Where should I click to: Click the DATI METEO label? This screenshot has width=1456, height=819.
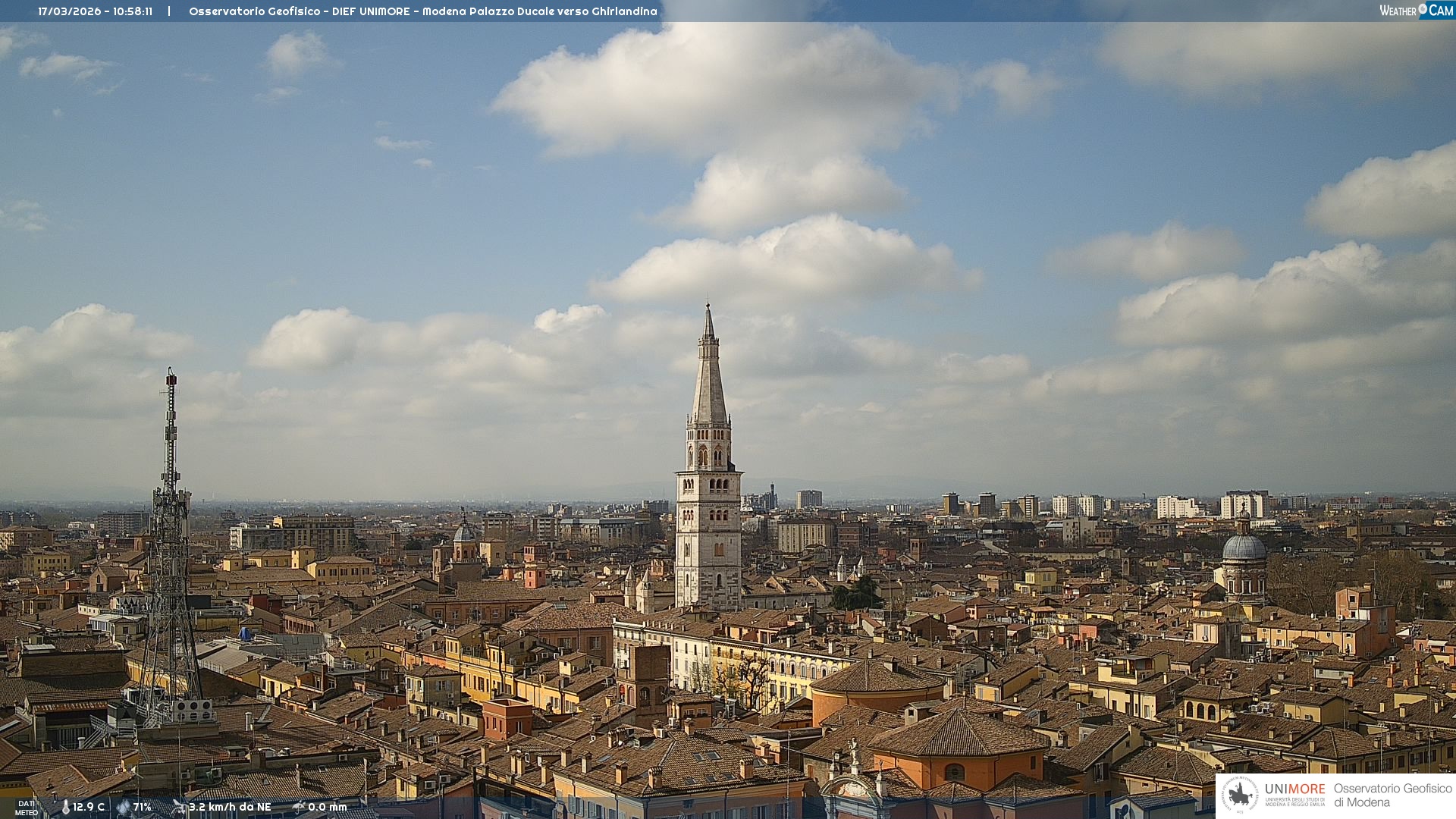click(x=27, y=808)
